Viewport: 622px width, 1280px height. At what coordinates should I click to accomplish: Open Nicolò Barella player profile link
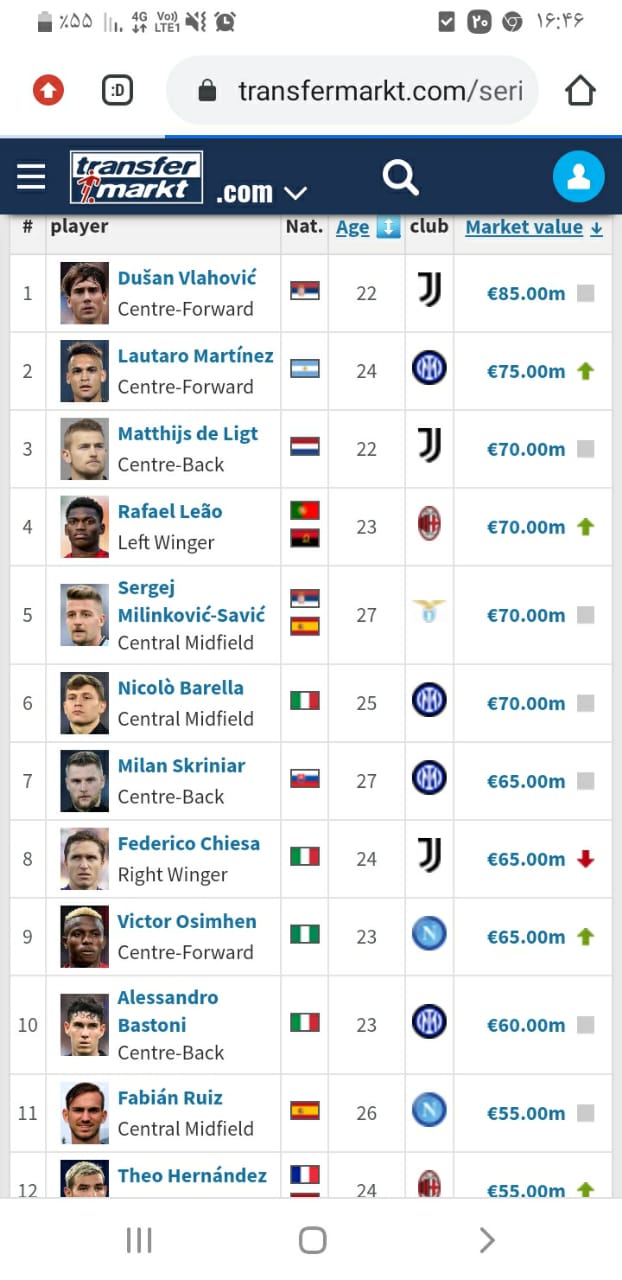180,688
